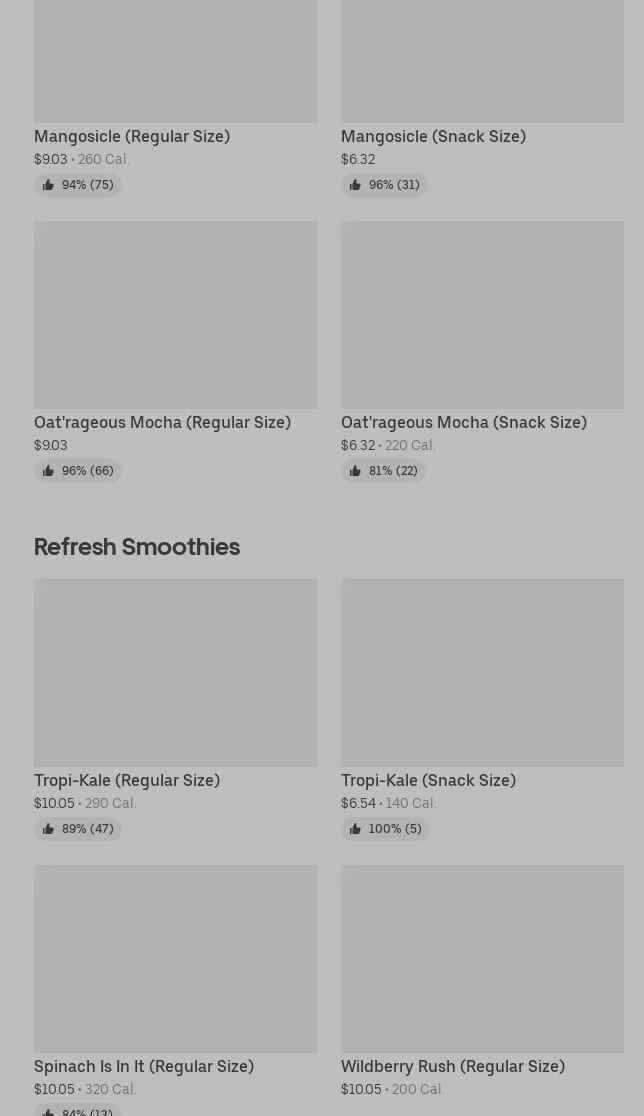The image size is (644, 1116).
Task: Open the Tropi-Kale (Snack Size) product photo
Action: (482, 672)
